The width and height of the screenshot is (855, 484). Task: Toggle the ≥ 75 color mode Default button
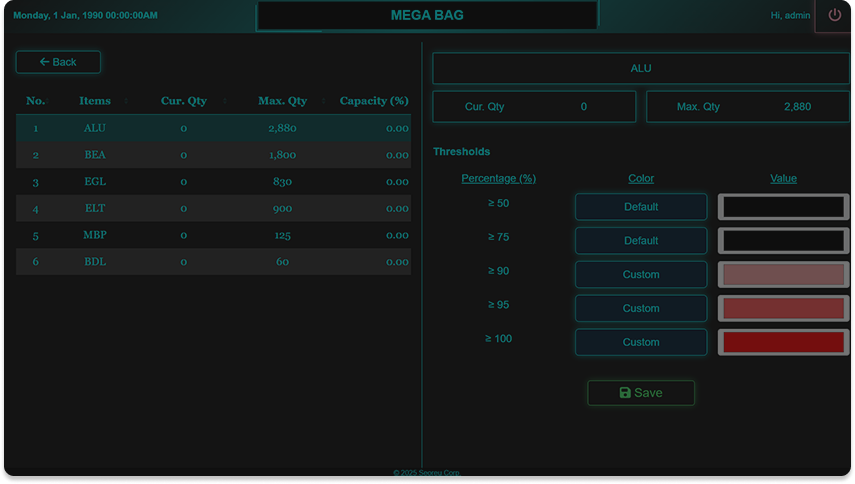pyautogui.click(x=641, y=241)
